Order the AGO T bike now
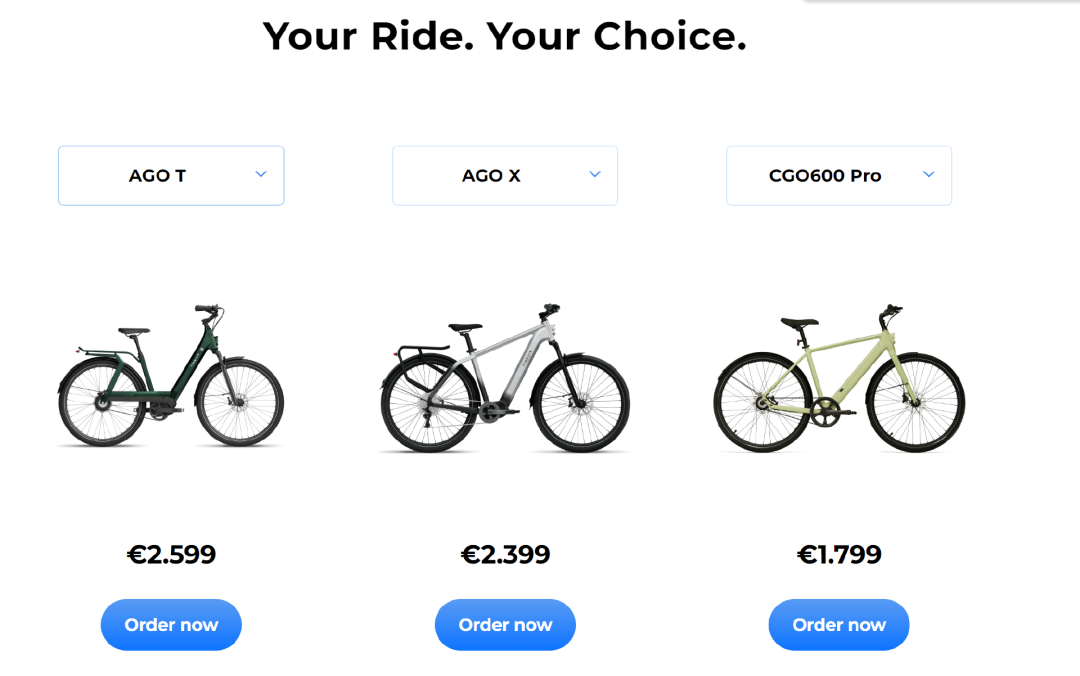Viewport: 1080px width, 676px height. (x=171, y=625)
